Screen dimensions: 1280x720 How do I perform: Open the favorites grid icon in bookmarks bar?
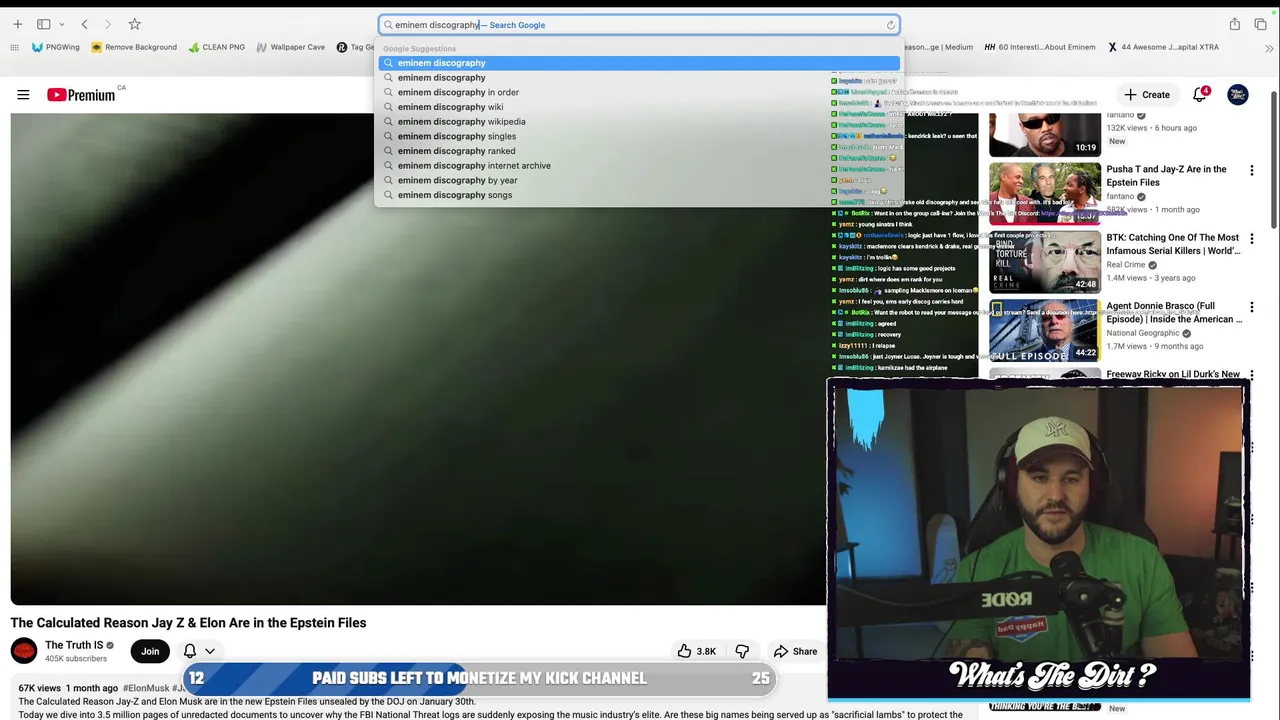pos(14,47)
